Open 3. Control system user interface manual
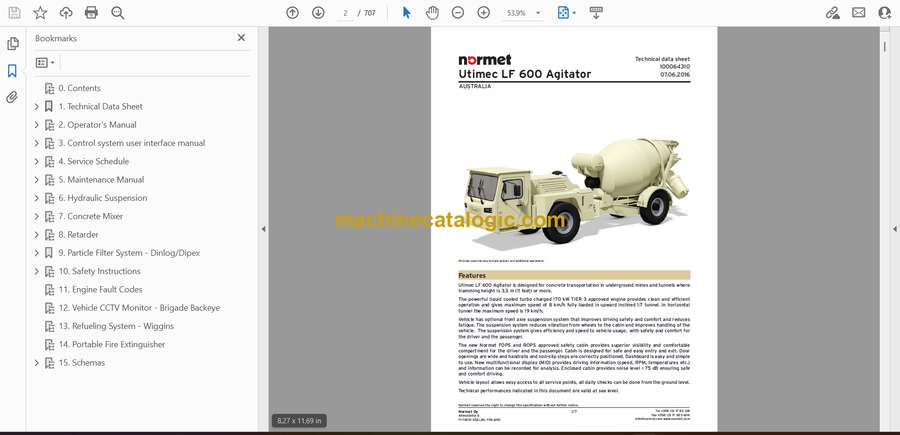 131,143
